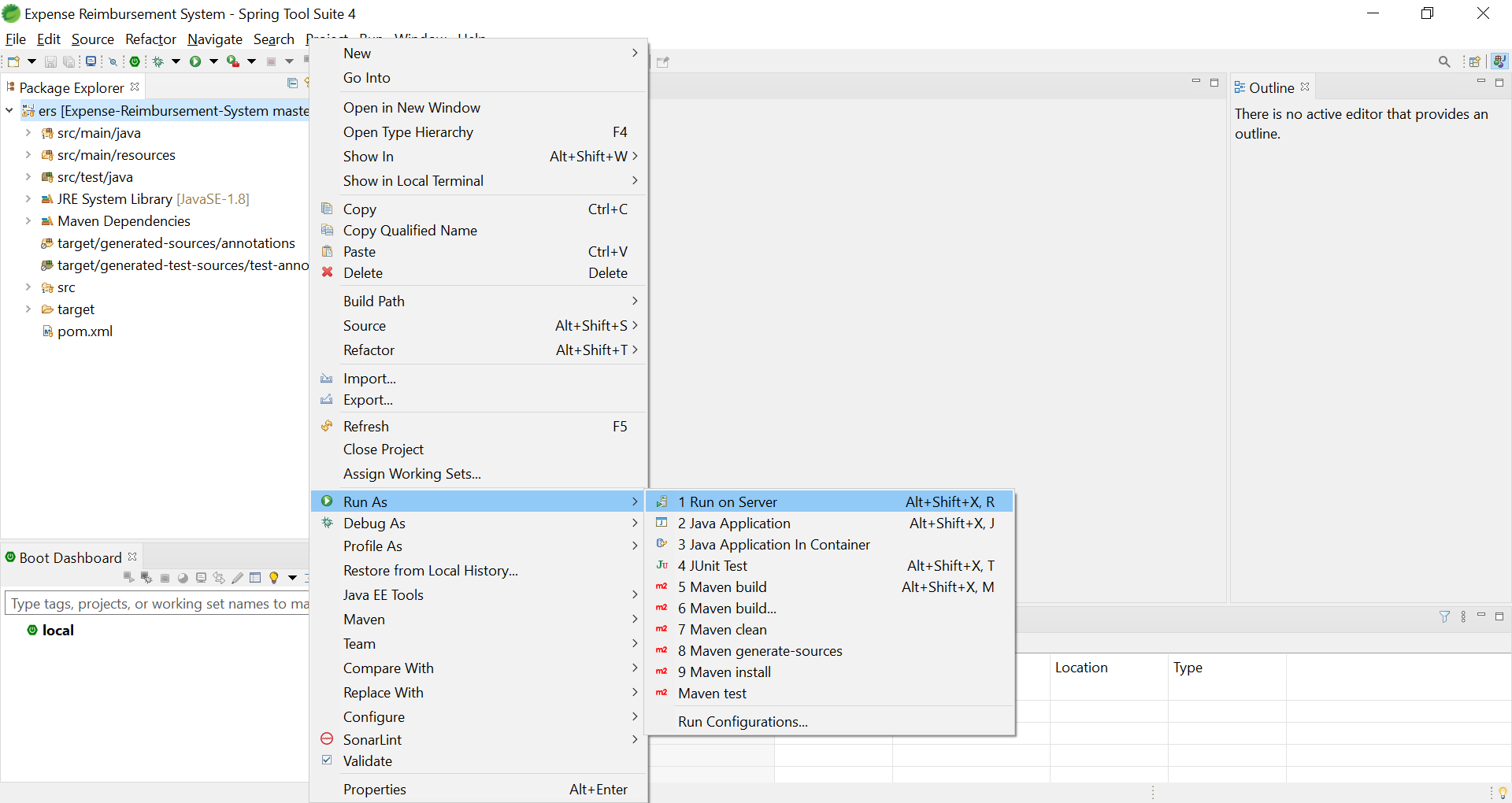This screenshot has width=1512, height=803.
Task: Expand the Maven Dependencies node
Action: pos(28,220)
